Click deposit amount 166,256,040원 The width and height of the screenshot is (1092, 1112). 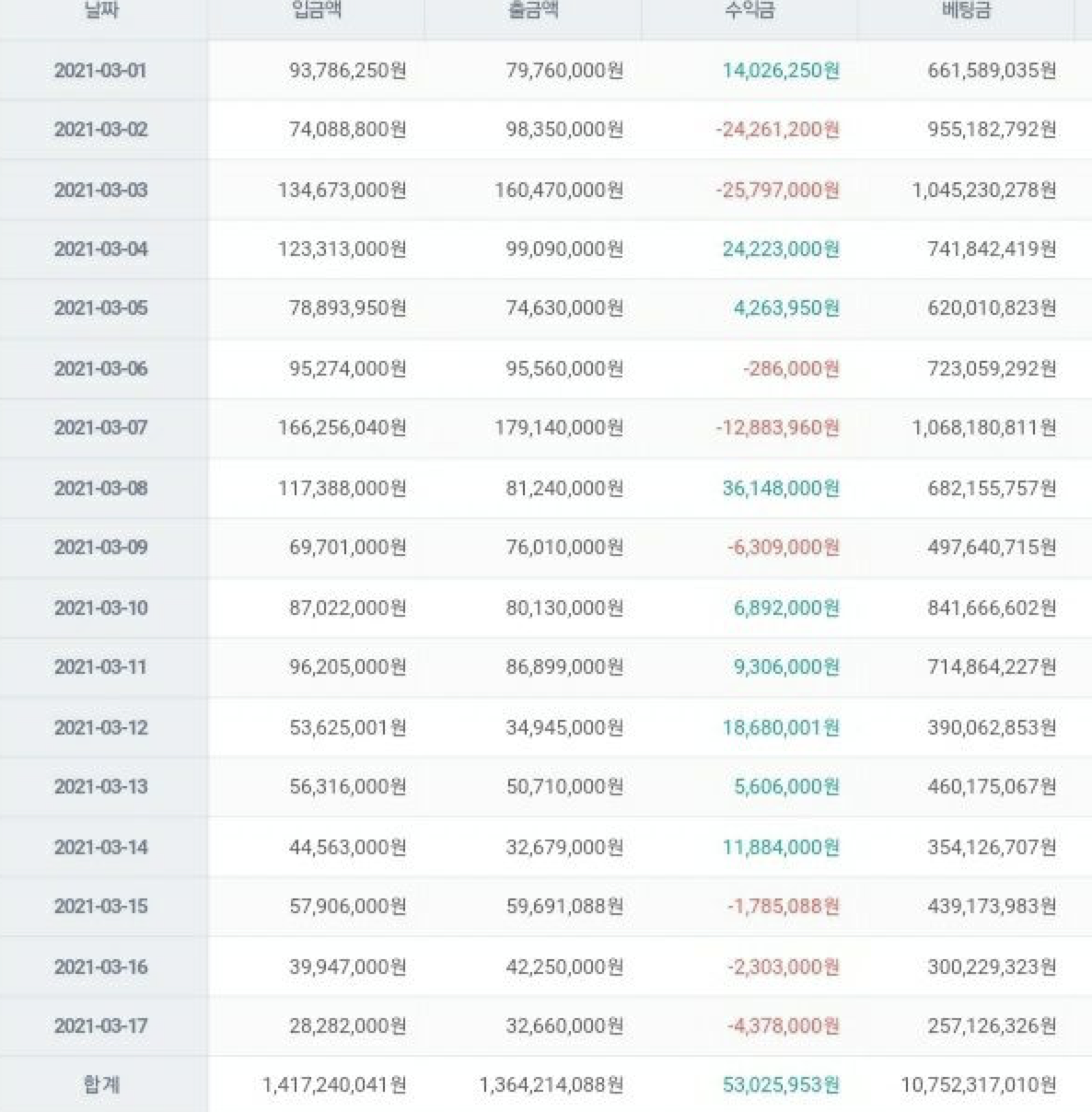point(343,427)
